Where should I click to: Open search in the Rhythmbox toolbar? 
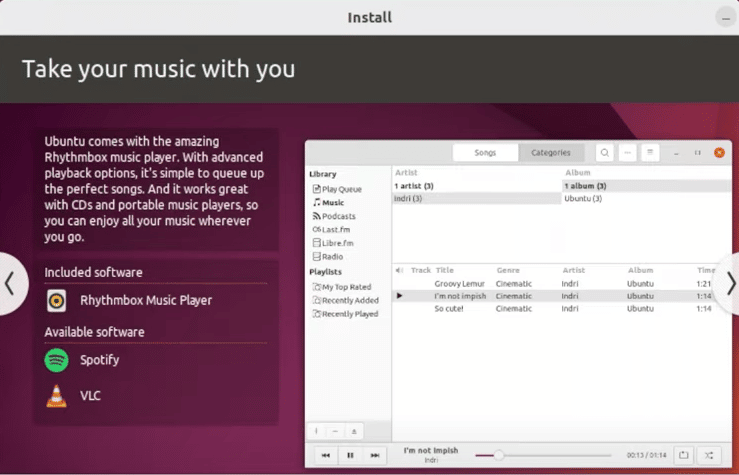coord(605,153)
